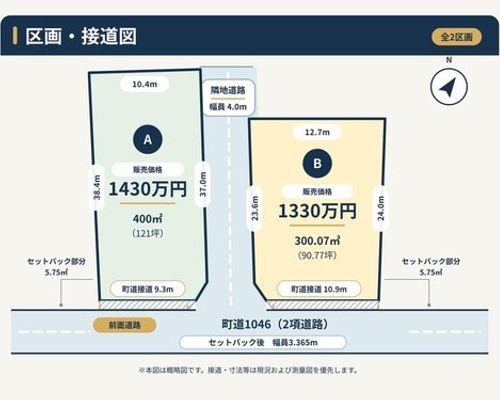
Task: Click the 24.0m side dimension label
Action: pyautogui.click(x=381, y=208)
